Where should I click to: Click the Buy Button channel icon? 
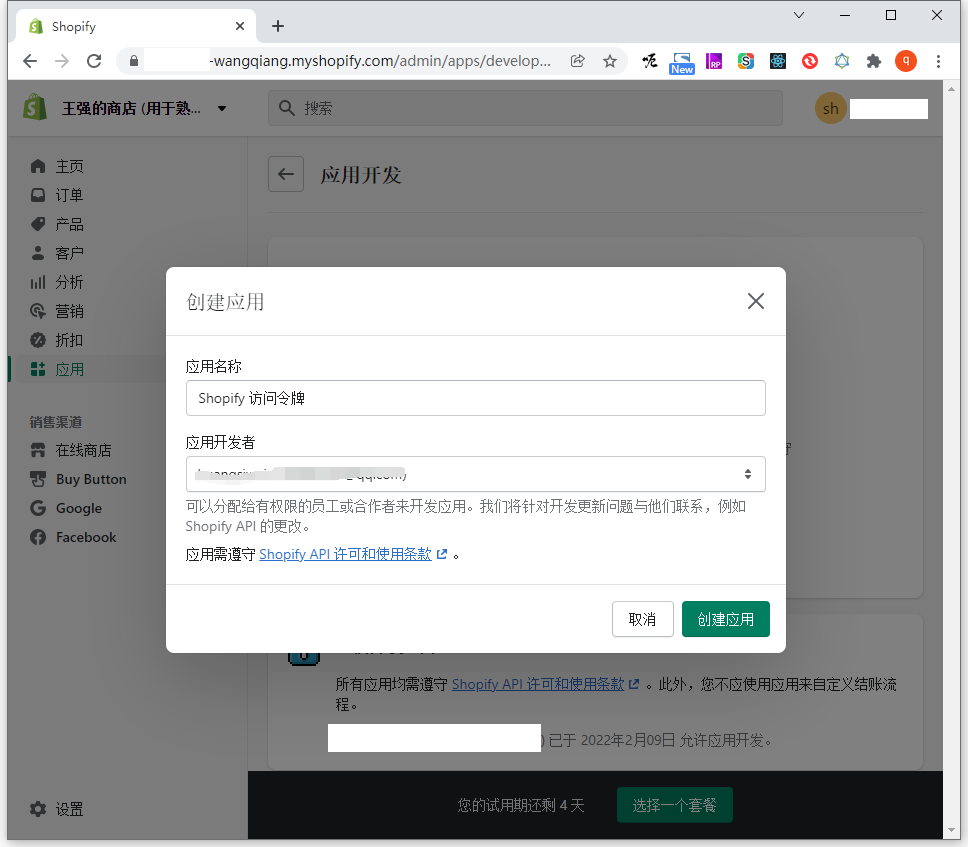click(38, 479)
